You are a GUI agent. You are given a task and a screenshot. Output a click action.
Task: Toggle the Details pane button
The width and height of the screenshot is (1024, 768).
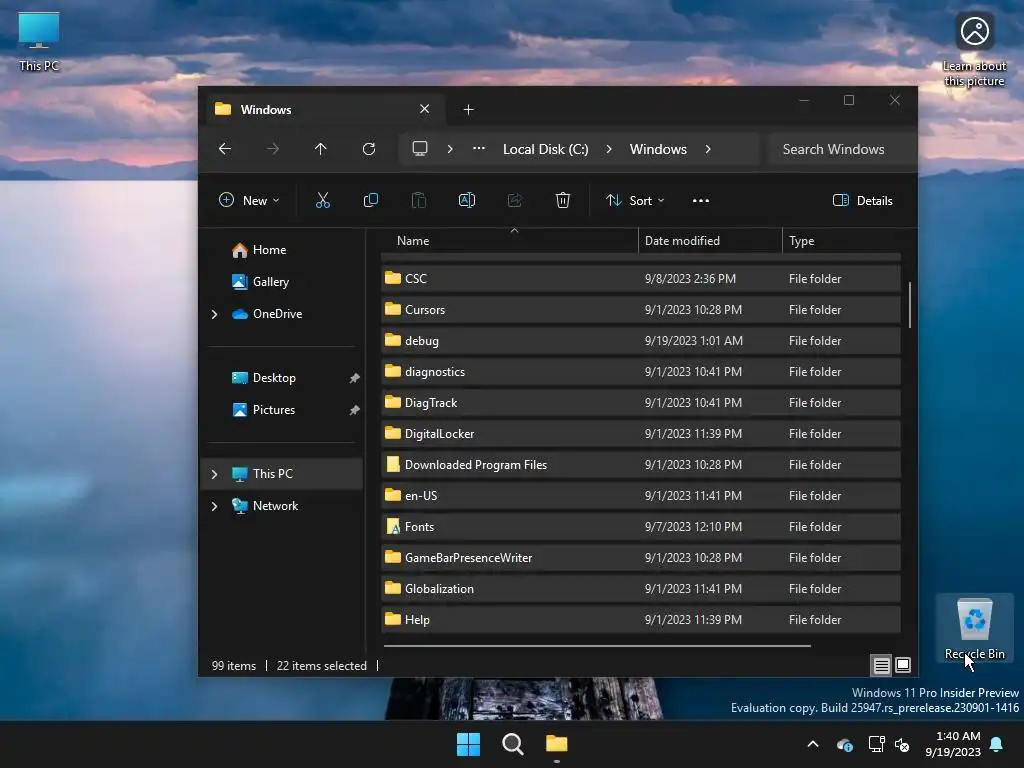point(862,200)
